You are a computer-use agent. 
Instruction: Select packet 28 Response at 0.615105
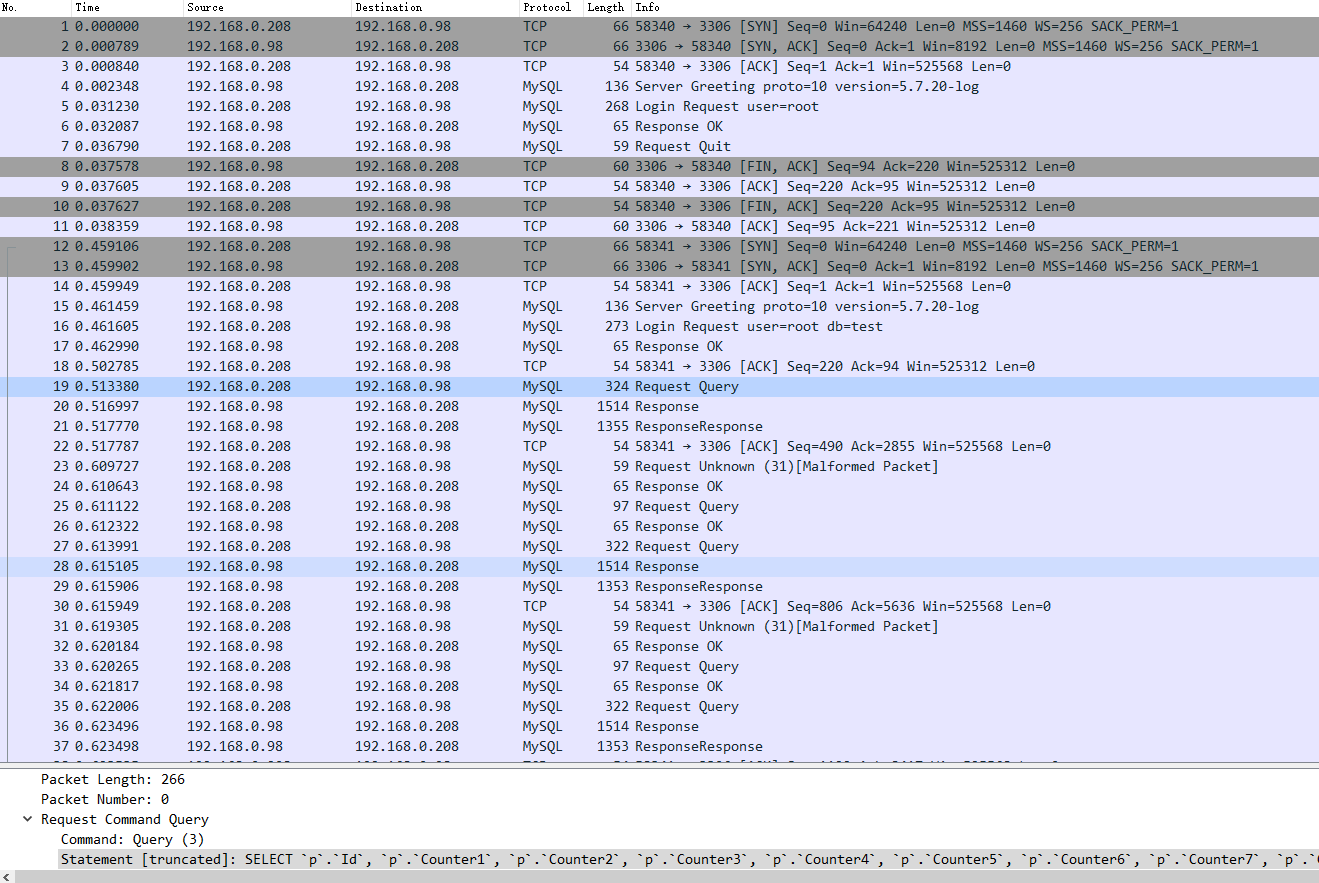[659, 566]
